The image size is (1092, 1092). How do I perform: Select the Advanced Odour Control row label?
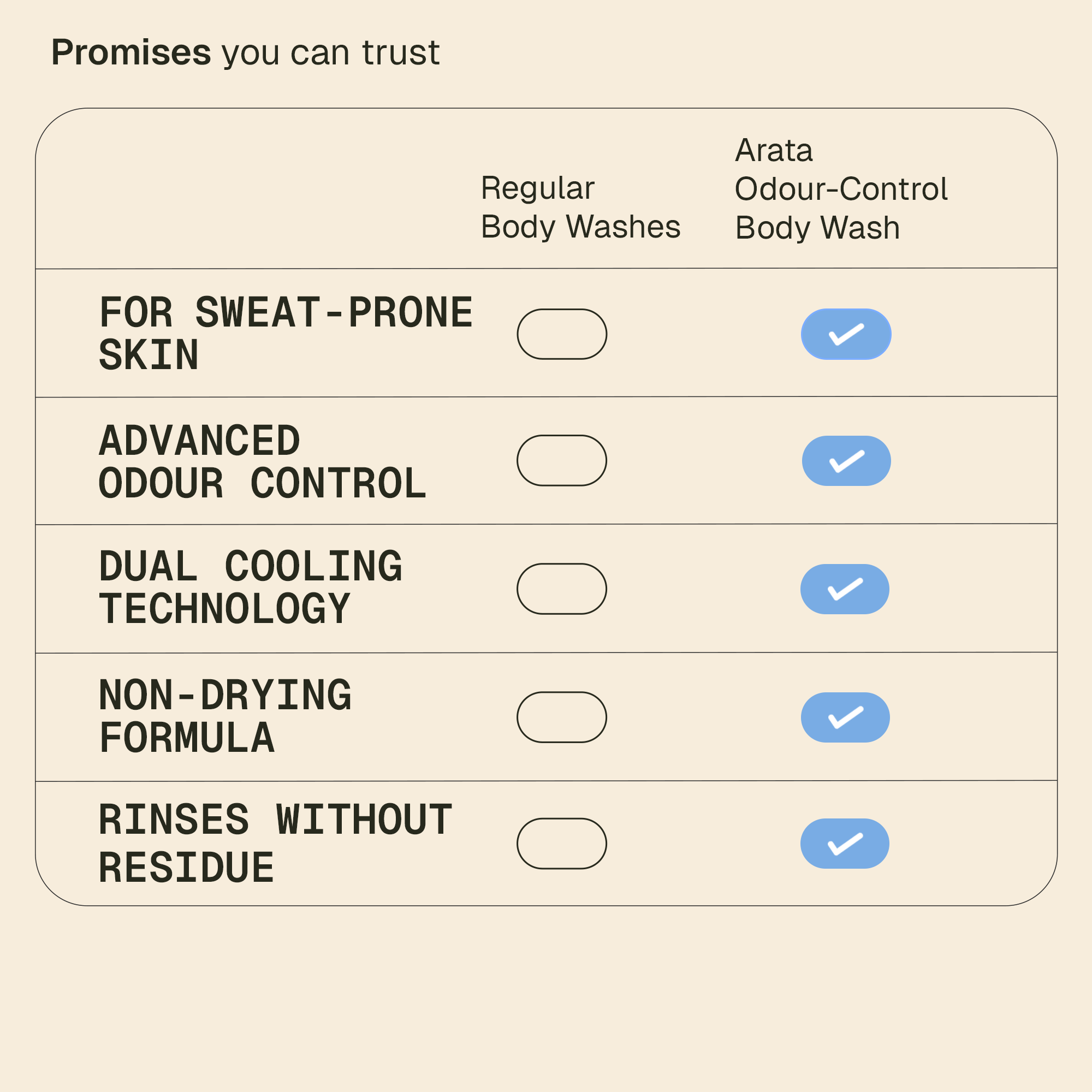click(262, 462)
